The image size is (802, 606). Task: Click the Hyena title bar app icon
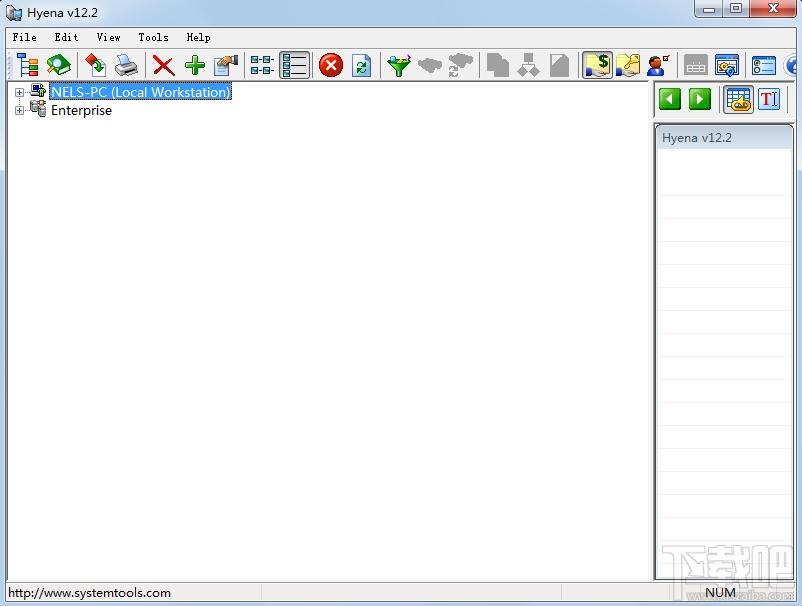click(14, 13)
